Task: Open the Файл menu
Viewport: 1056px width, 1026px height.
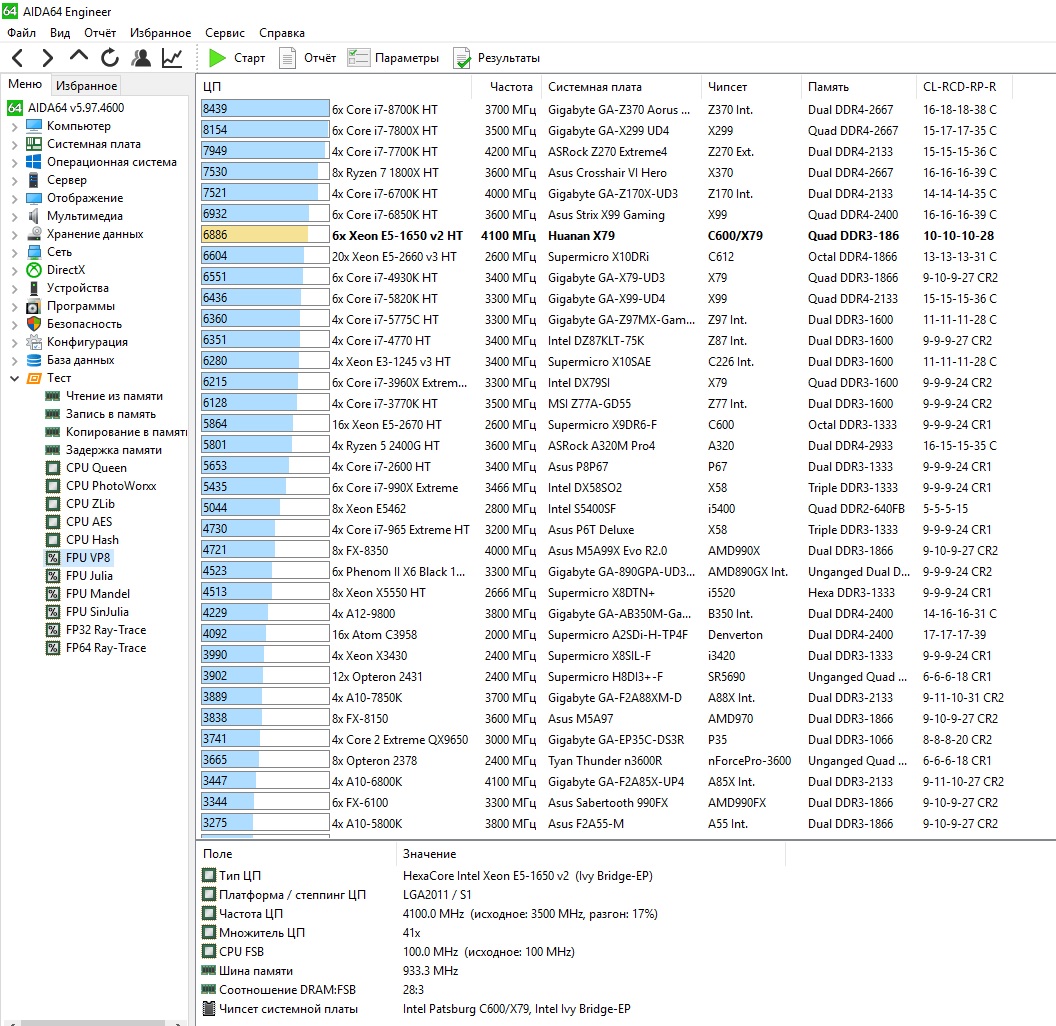Action: click(x=21, y=32)
